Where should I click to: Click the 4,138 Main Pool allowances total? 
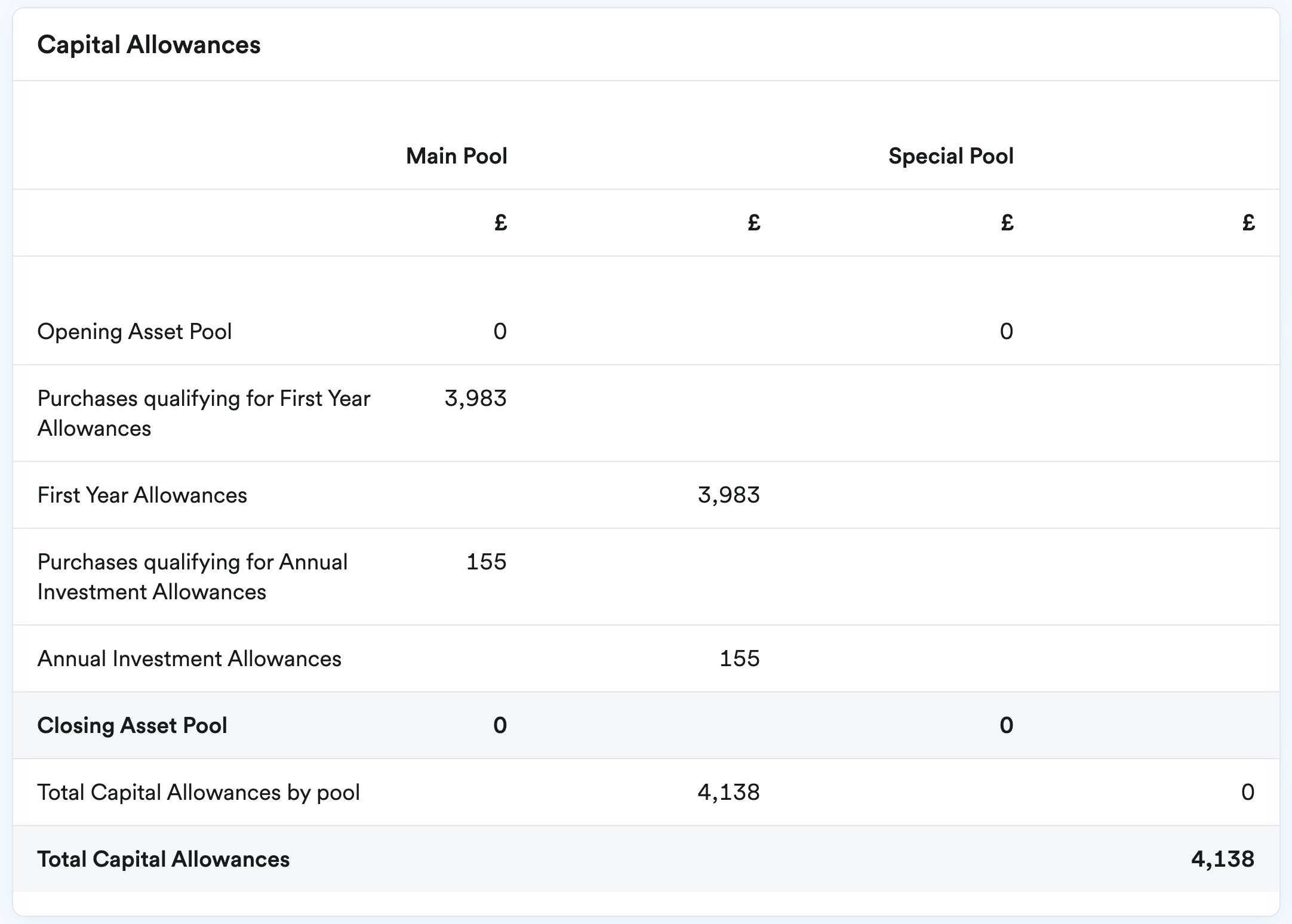click(728, 793)
